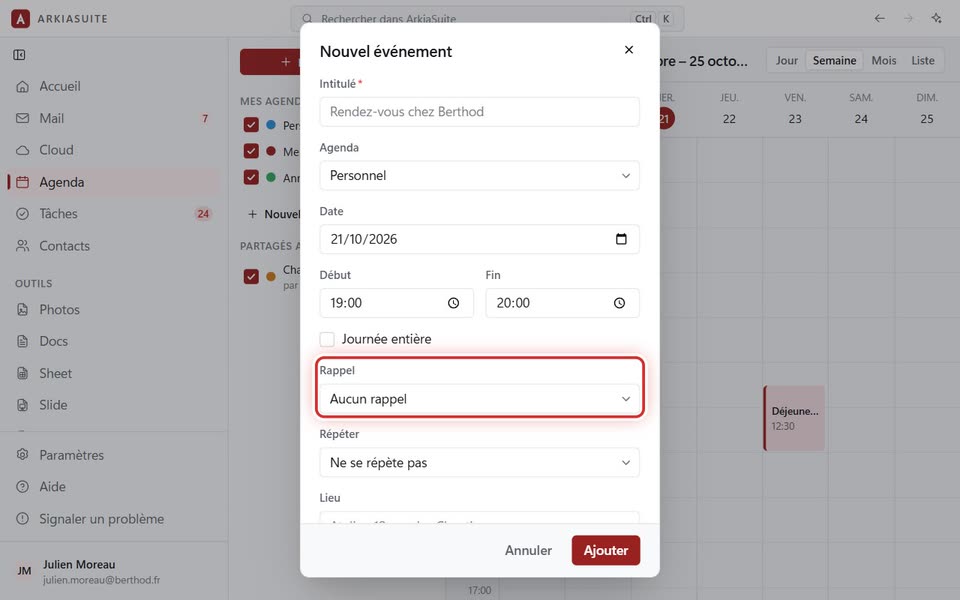Close the Nouvel événement dialog
Viewport: 960px width, 600px height.
[629, 50]
